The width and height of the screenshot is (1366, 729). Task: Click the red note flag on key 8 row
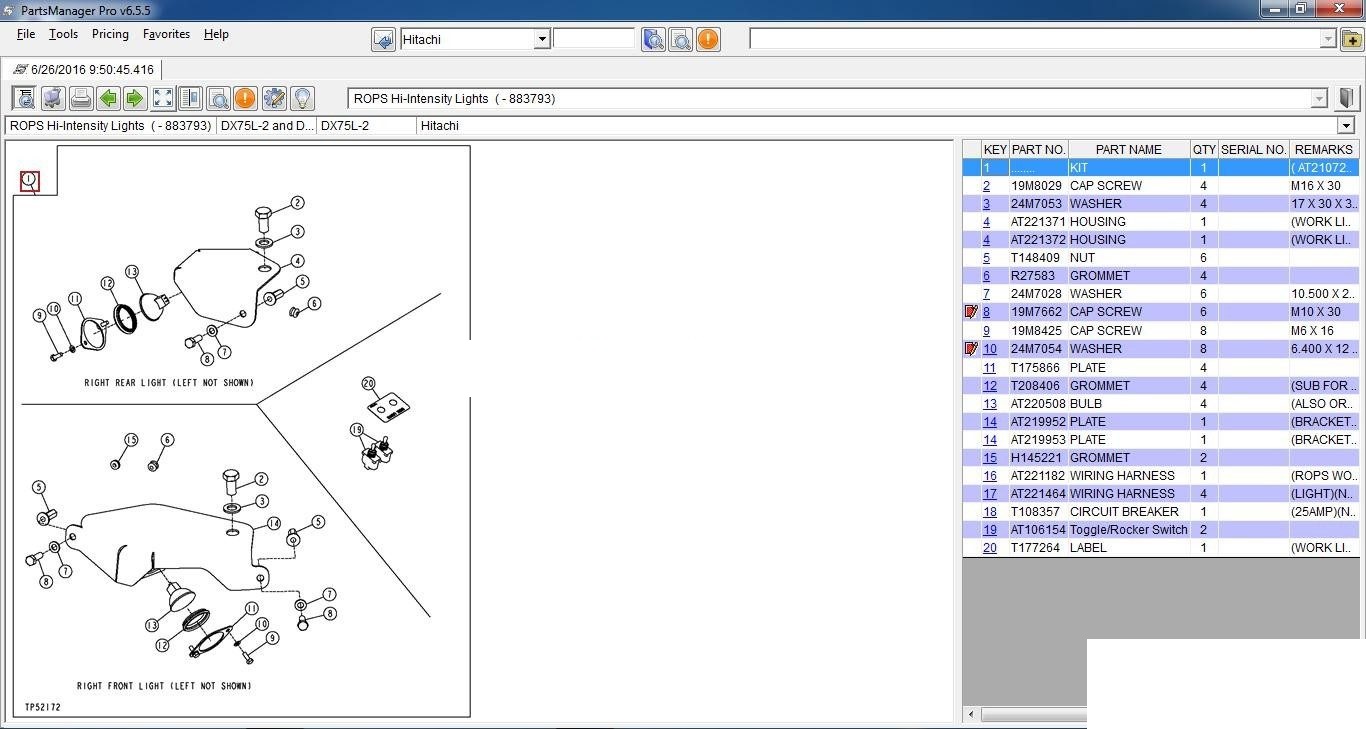click(x=971, y=312)
